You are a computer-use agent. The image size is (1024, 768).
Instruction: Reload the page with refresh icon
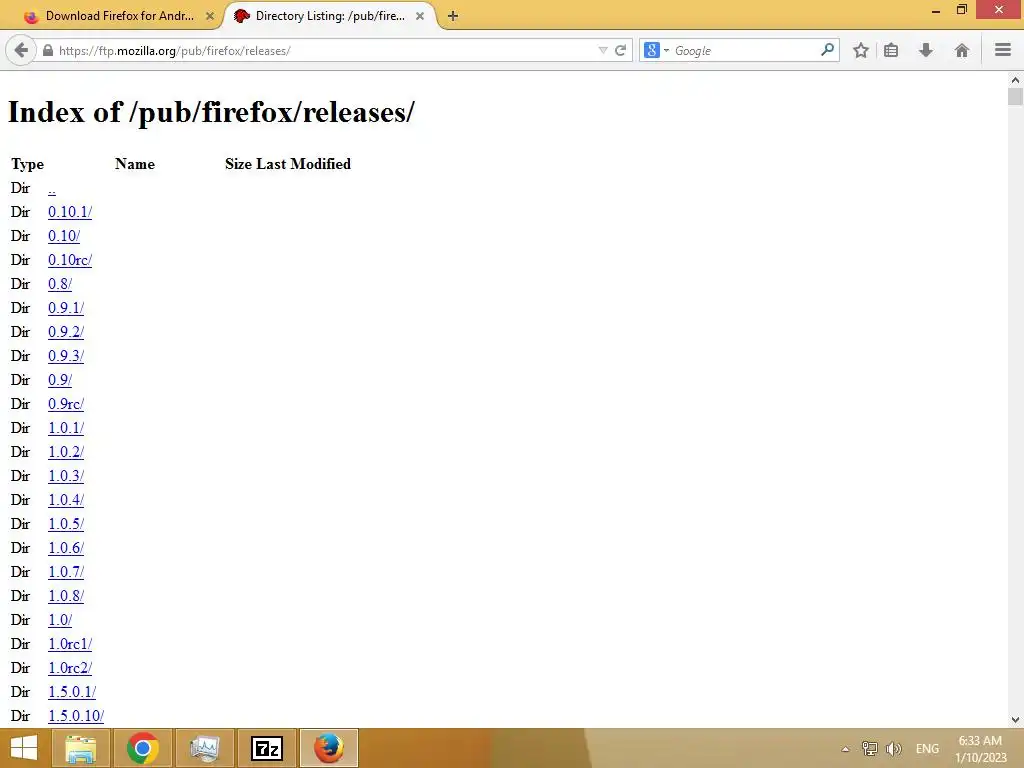coord(620,50)
